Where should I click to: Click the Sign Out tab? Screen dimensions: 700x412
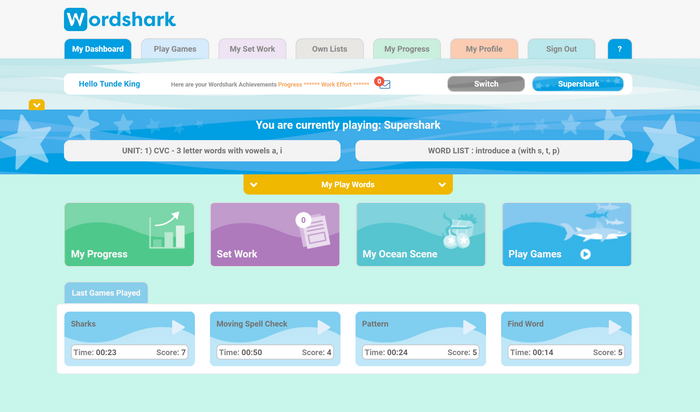coord(561,49)
